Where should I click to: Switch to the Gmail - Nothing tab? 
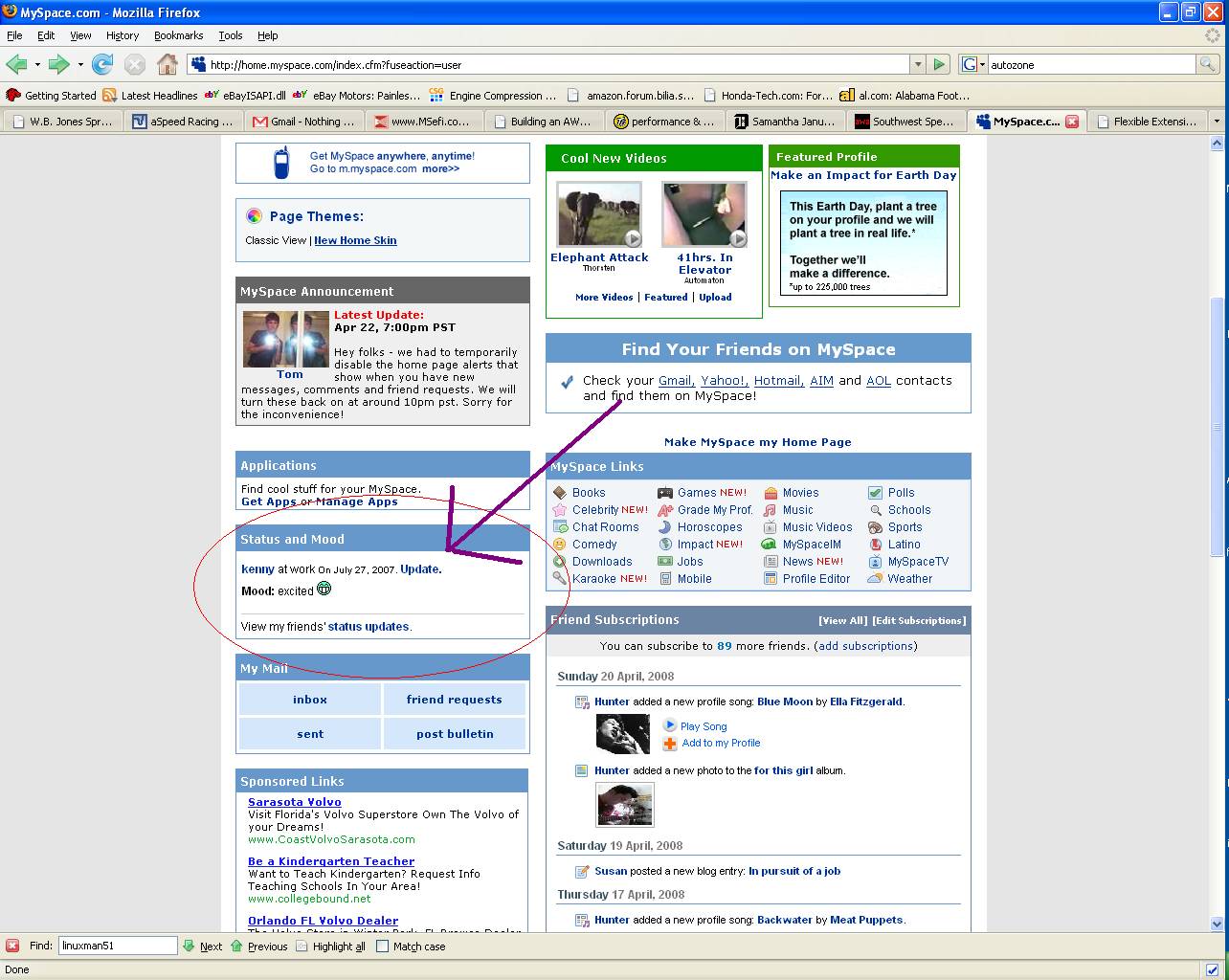click(x=304, y=122)
